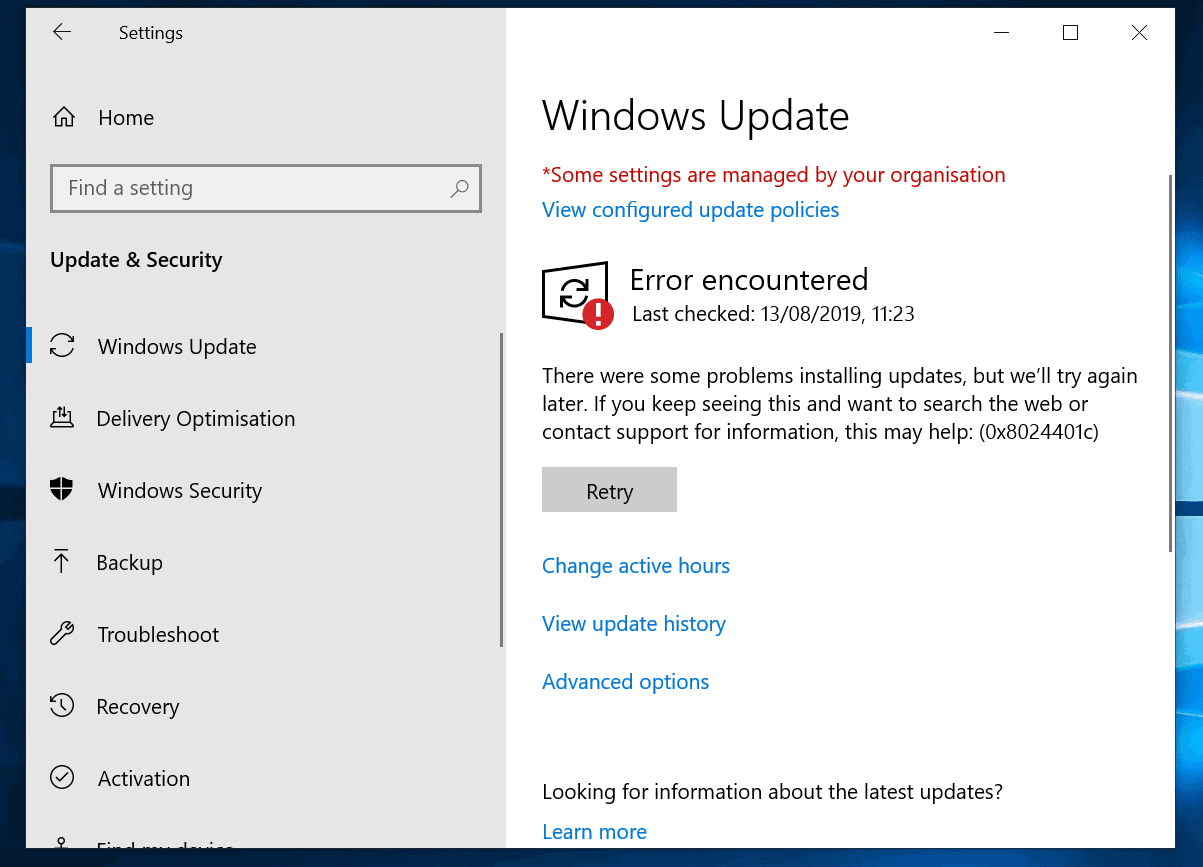The image size is (1203, 867).
Task: Open View configured update policies
Action: coord(690,209)
